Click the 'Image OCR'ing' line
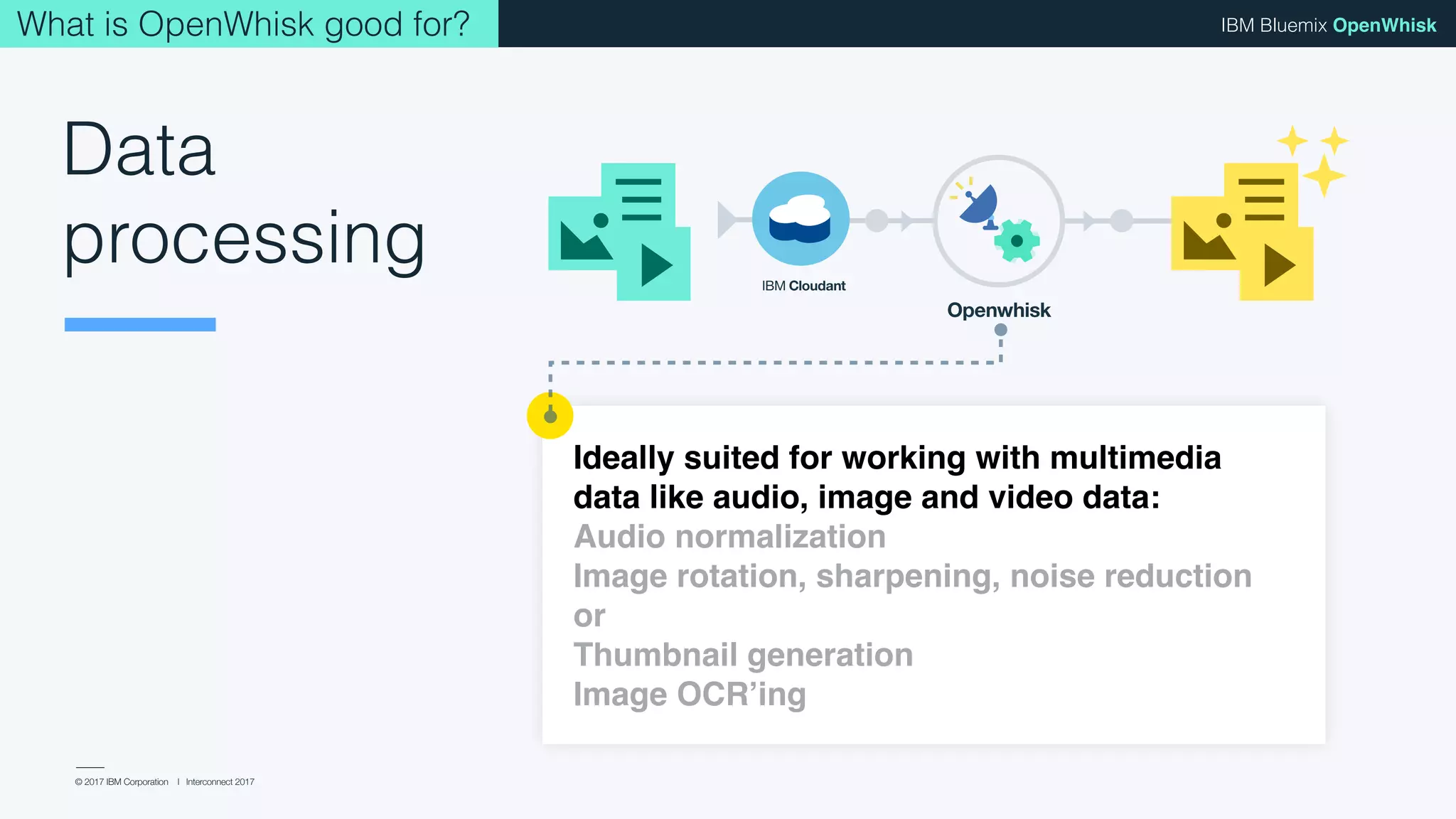Image resolution: width=1456 pixels, height=819 pixels. tap(690, 695)
